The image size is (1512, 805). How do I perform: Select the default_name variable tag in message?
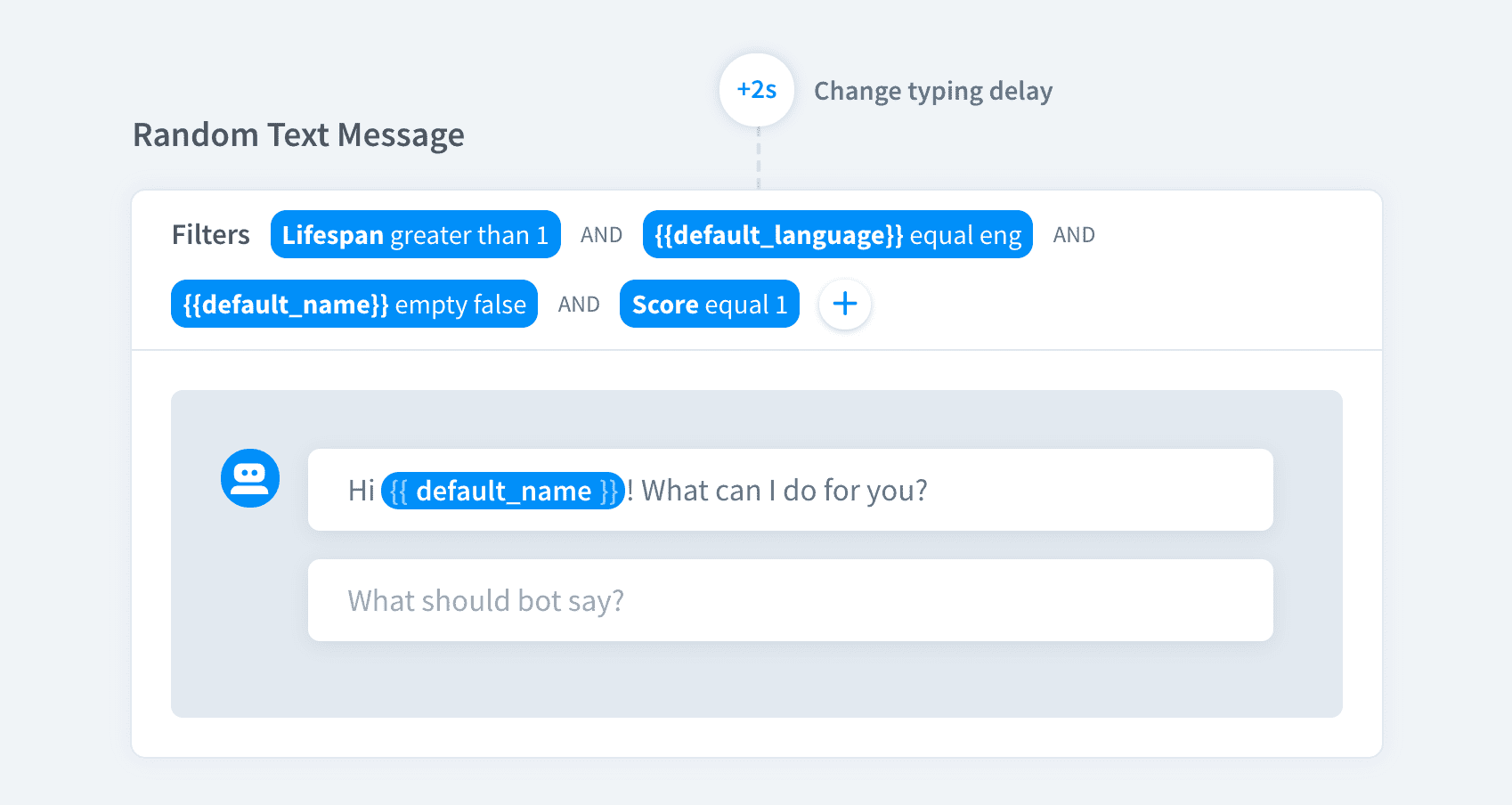(x=503, y=491)
